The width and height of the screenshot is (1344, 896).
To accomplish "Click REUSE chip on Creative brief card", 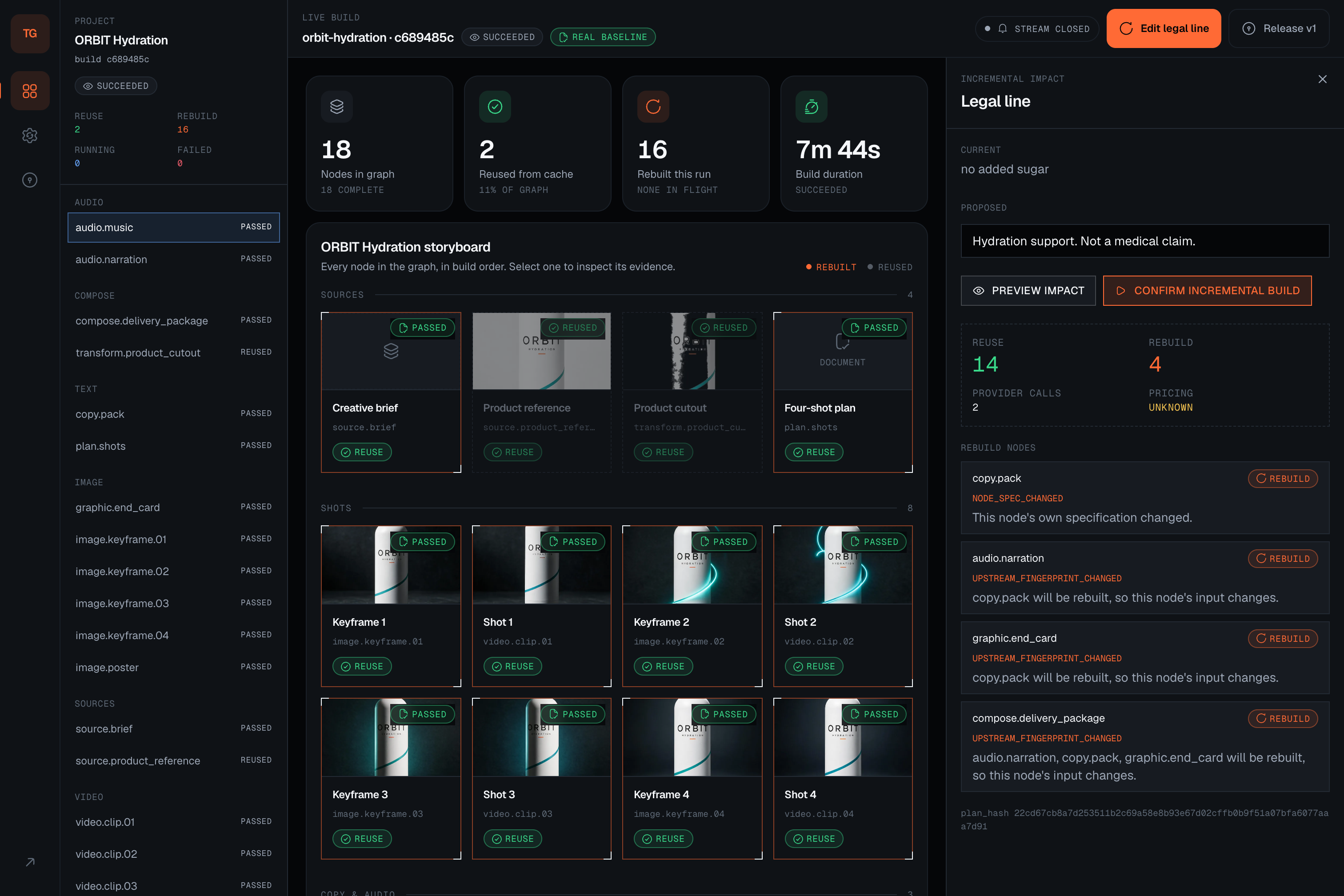I will pos(362,452).
